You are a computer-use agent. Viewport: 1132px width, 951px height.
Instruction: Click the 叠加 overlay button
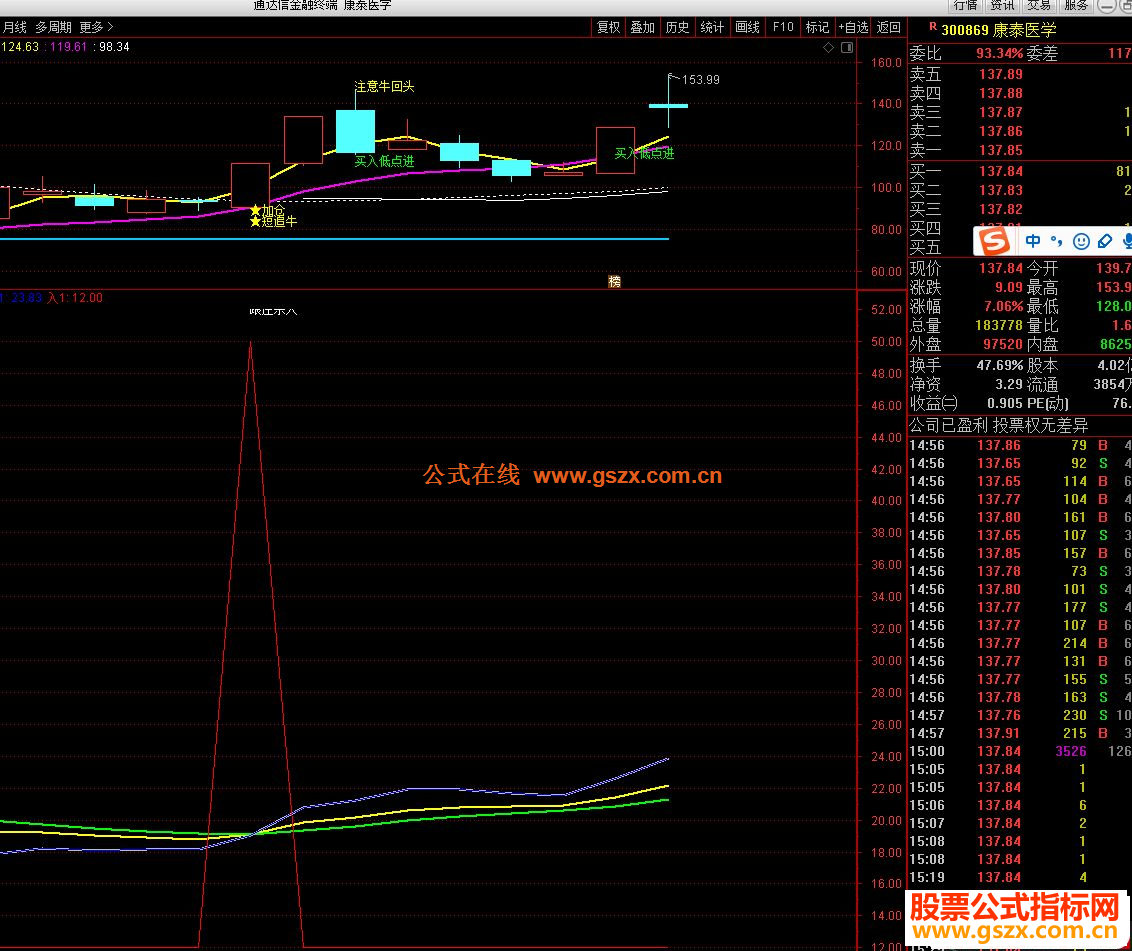(643, 27)
